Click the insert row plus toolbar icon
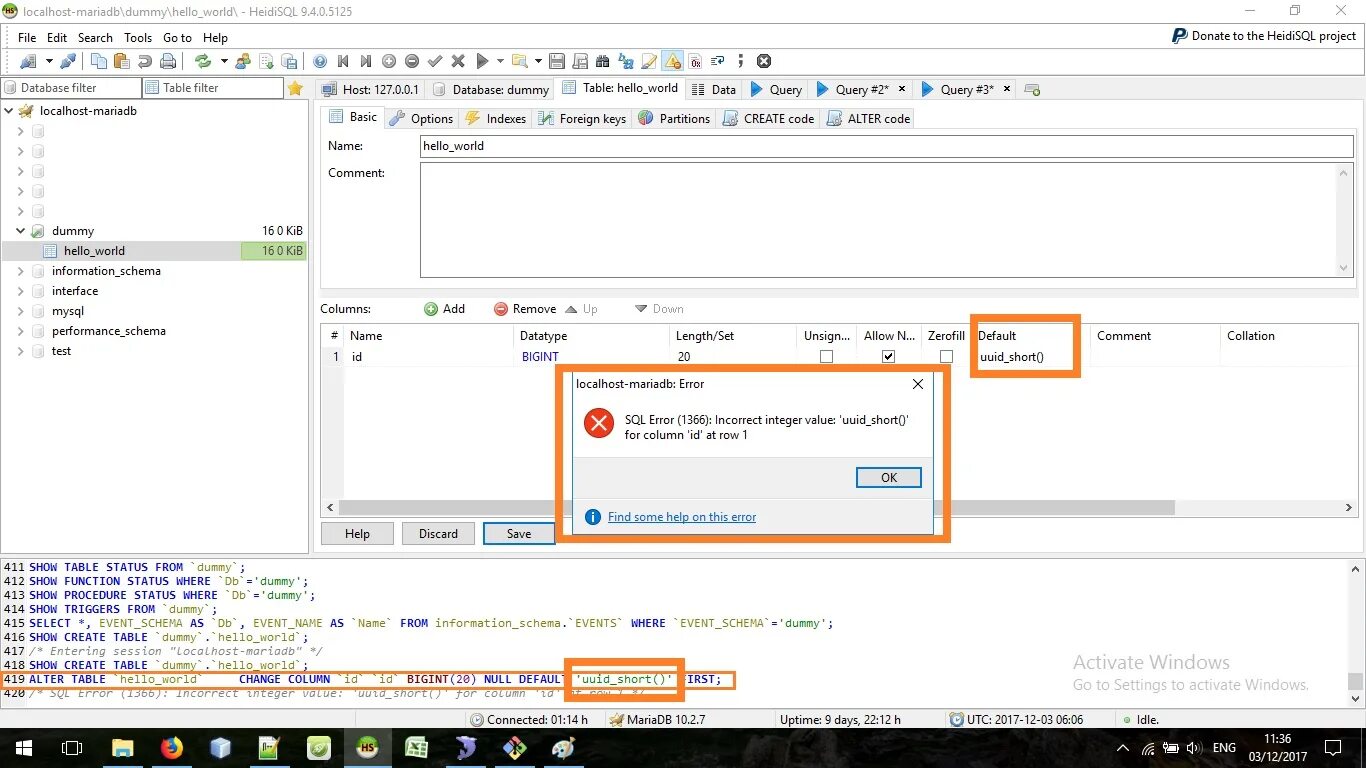The width and height of the screenshot is (1366, 768). point(389,61)
